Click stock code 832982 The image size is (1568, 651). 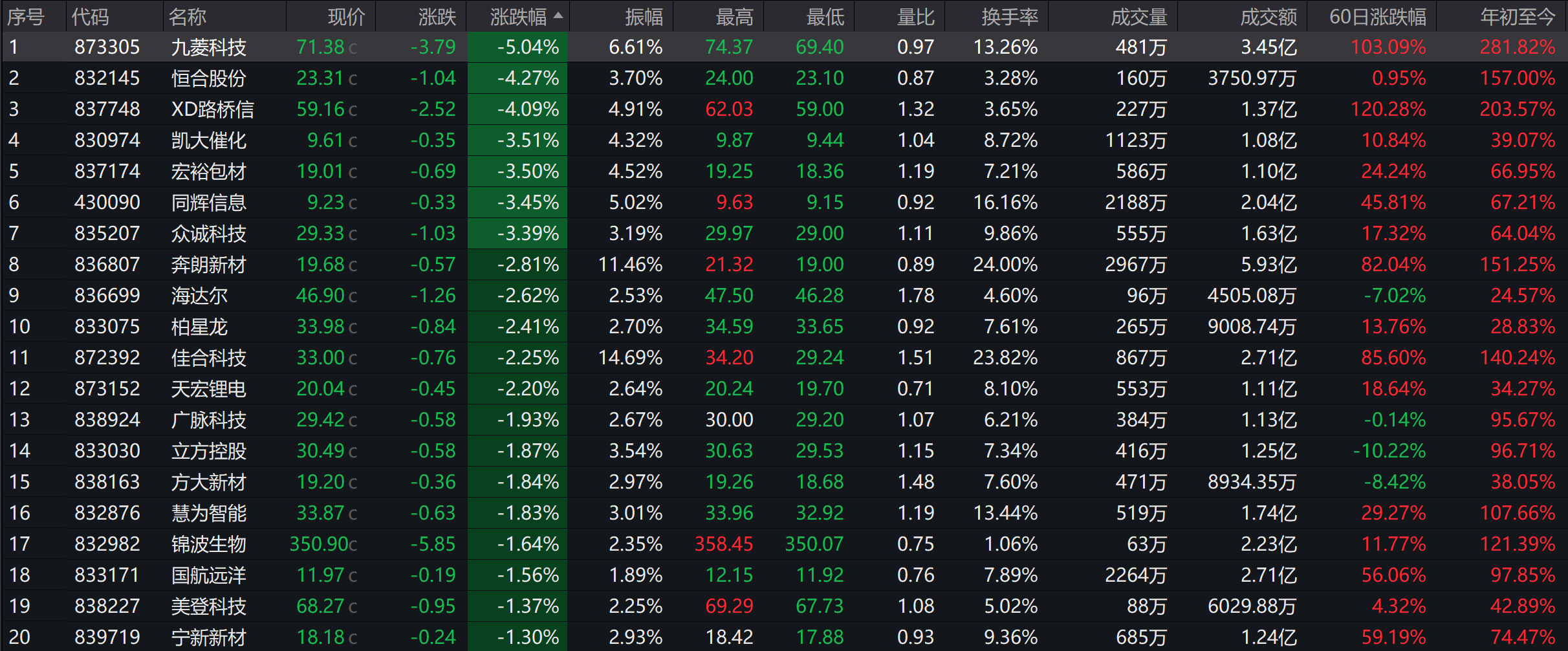coord(107,544)
